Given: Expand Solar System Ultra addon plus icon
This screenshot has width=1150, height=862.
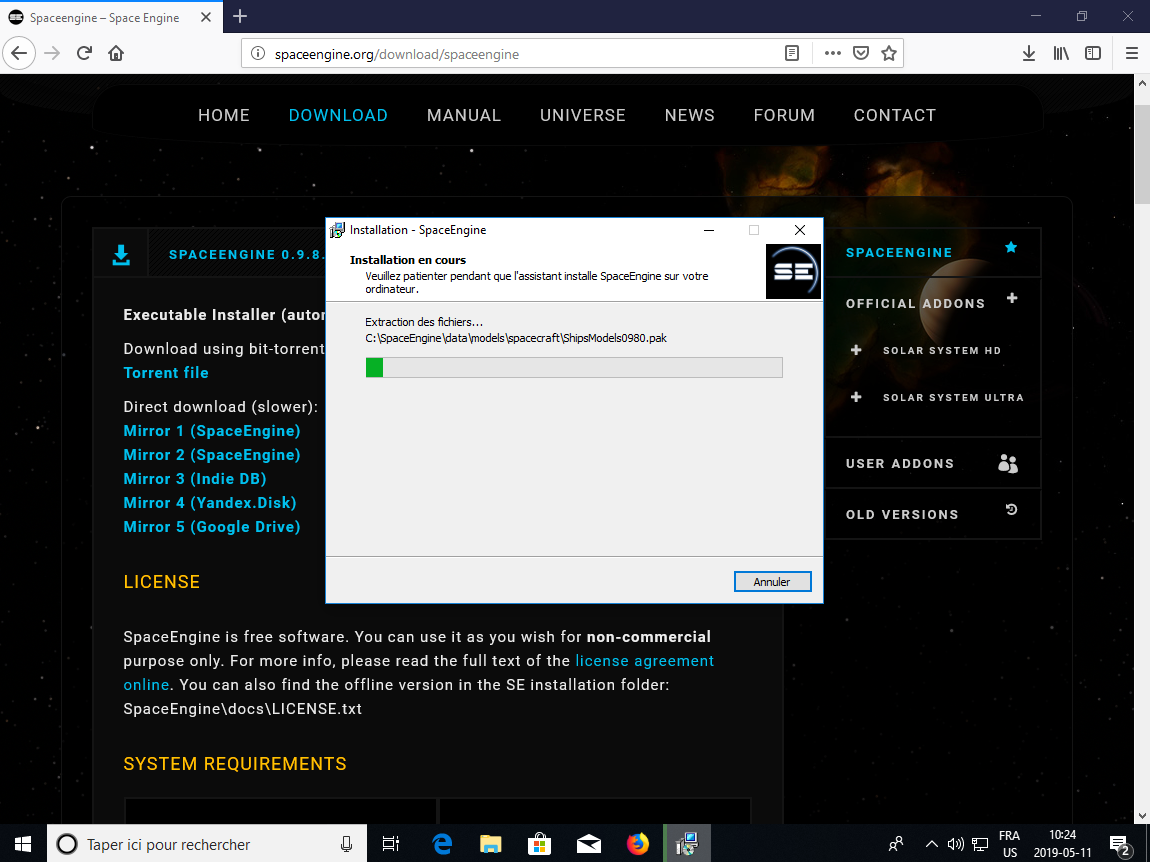Looking at the screenshot, I should (856, 397).
